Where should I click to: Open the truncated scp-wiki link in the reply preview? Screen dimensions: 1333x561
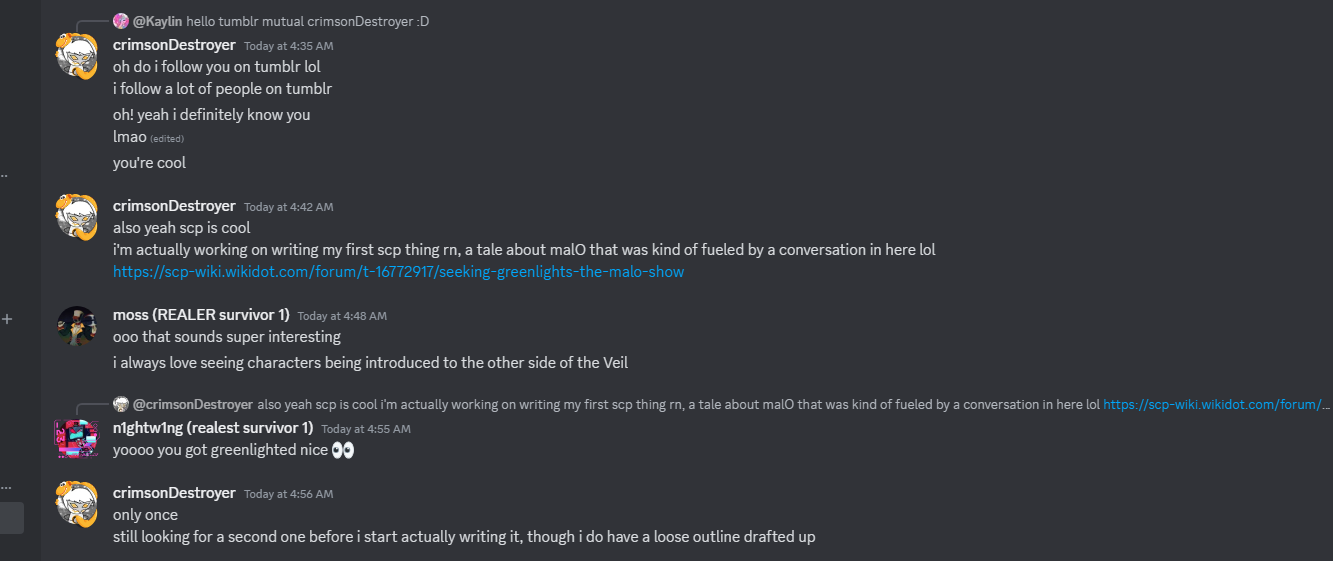coord(1217,405)
